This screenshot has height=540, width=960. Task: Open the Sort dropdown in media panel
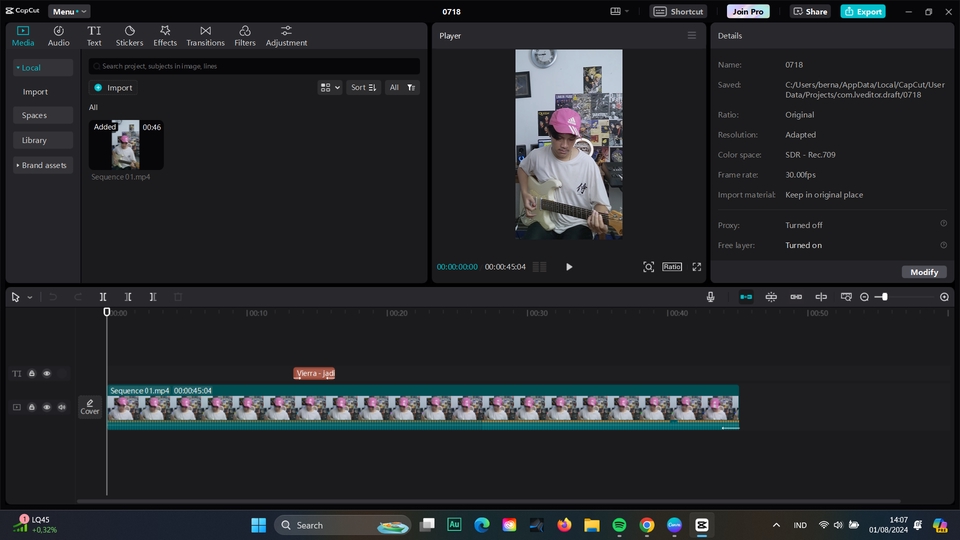point(364,88)
